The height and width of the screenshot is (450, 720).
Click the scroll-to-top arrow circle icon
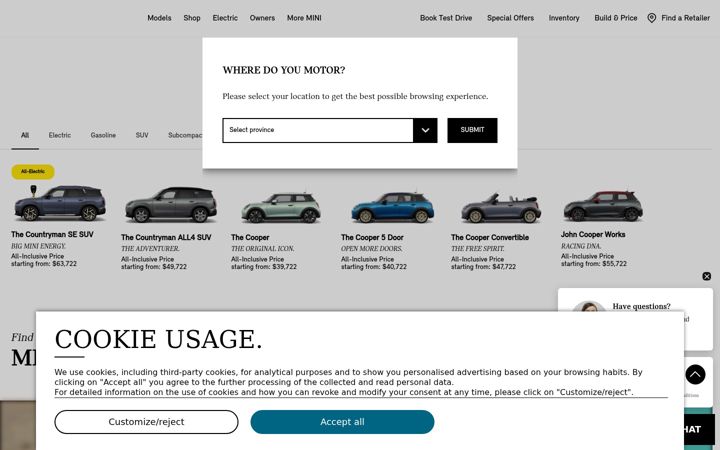695,374
